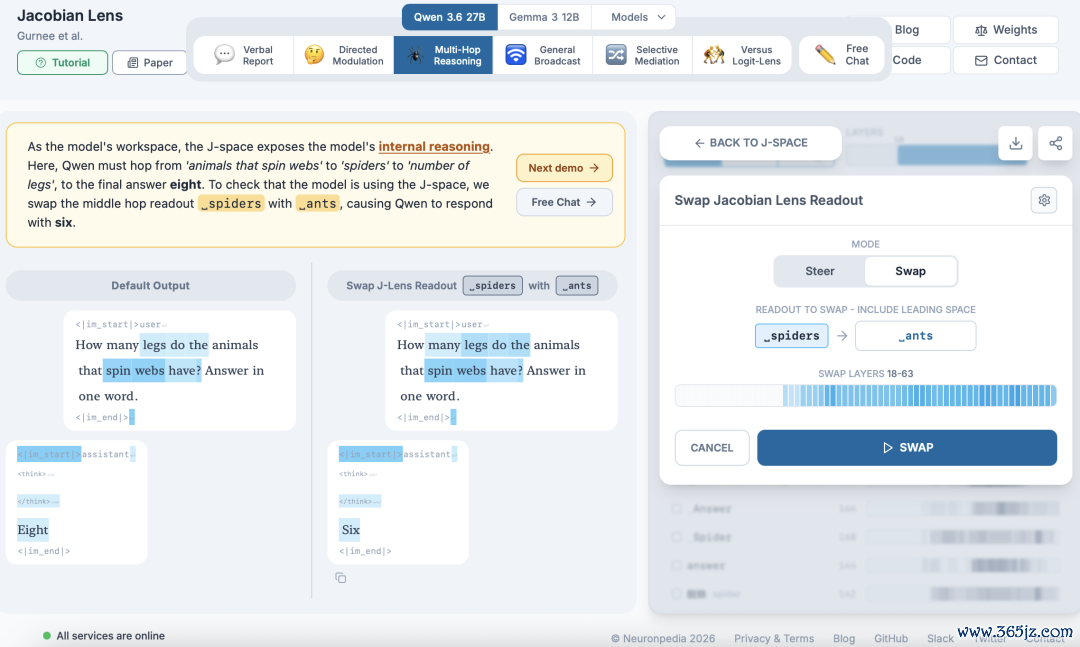Go back to J-Space
This screenshot has width=1080, height=647.
[x=751, y=143]
